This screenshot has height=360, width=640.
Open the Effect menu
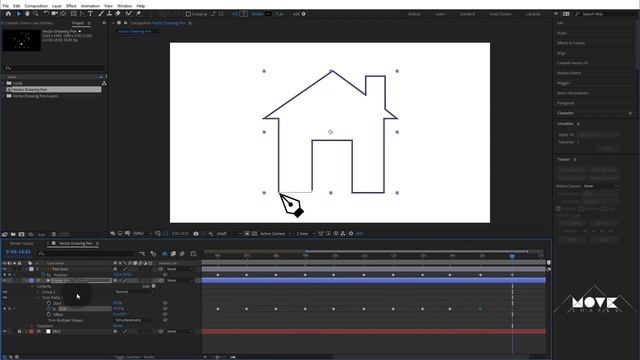71,6
